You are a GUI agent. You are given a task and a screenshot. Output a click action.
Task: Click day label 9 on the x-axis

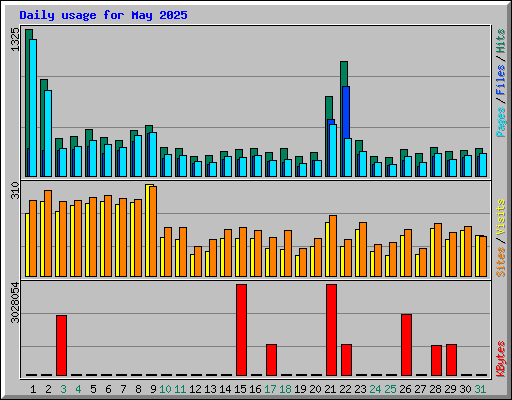tap(153, 389)
